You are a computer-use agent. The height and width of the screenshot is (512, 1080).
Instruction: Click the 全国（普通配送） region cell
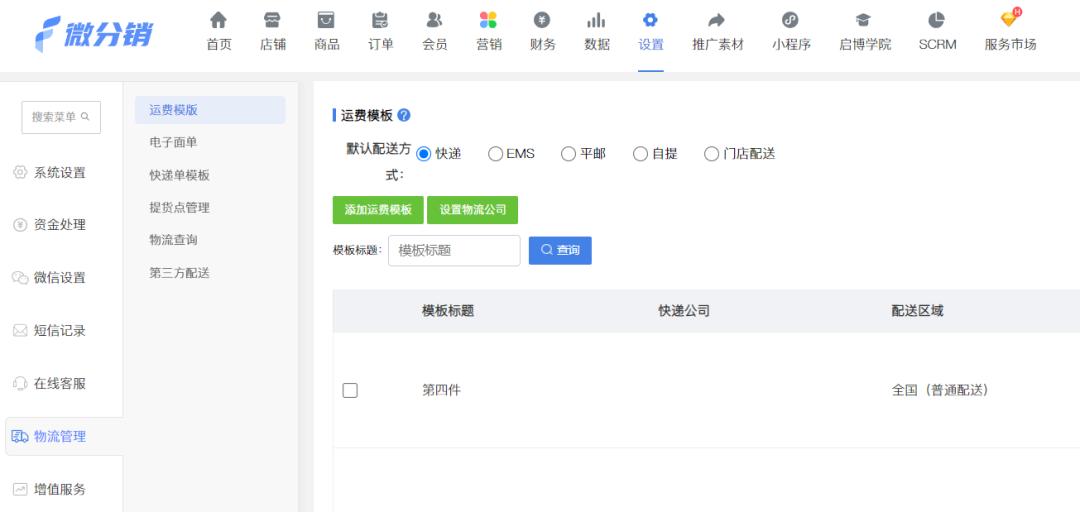940,390
